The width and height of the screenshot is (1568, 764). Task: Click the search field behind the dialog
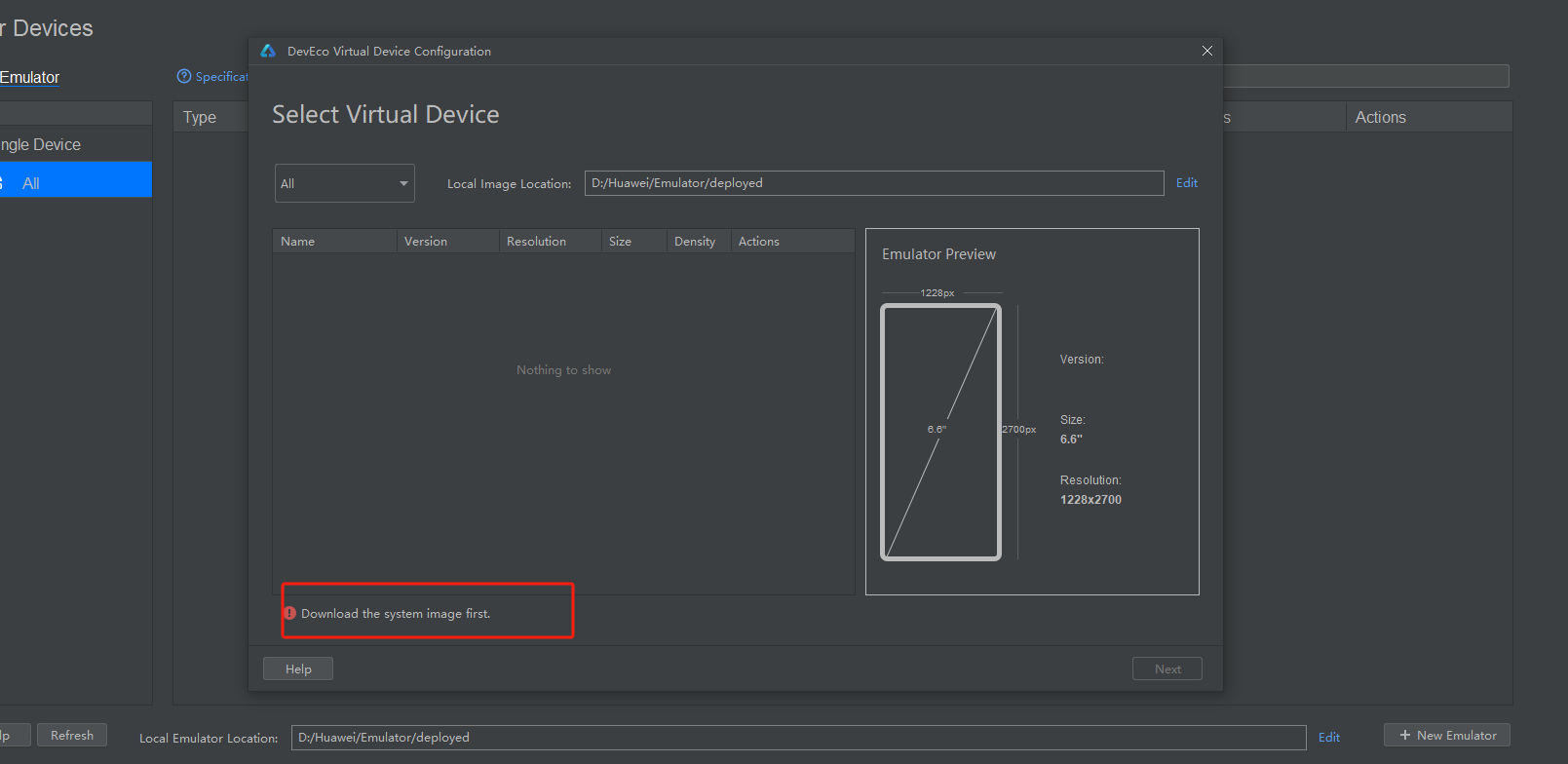[x=1366, y=76]
